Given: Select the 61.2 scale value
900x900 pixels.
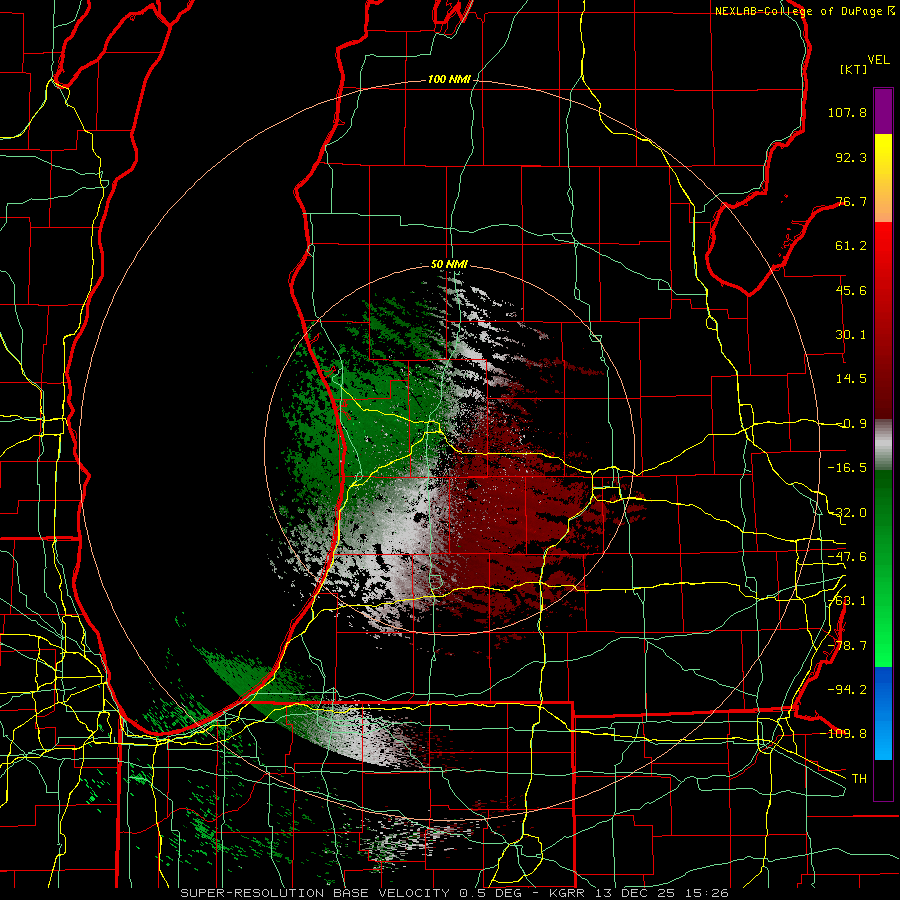Looking at the screenshot, I should point(851,246).
